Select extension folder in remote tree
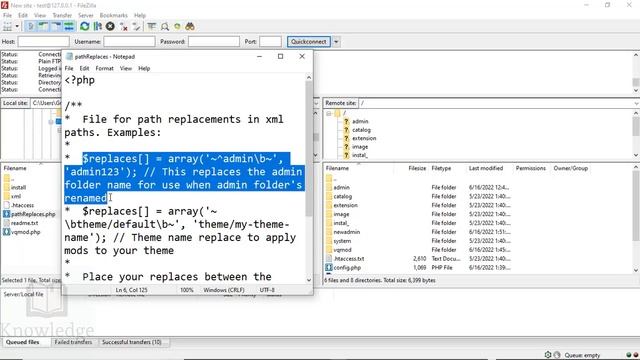The width and height of the screenshot is (640, 360). (x=364, y=138)
